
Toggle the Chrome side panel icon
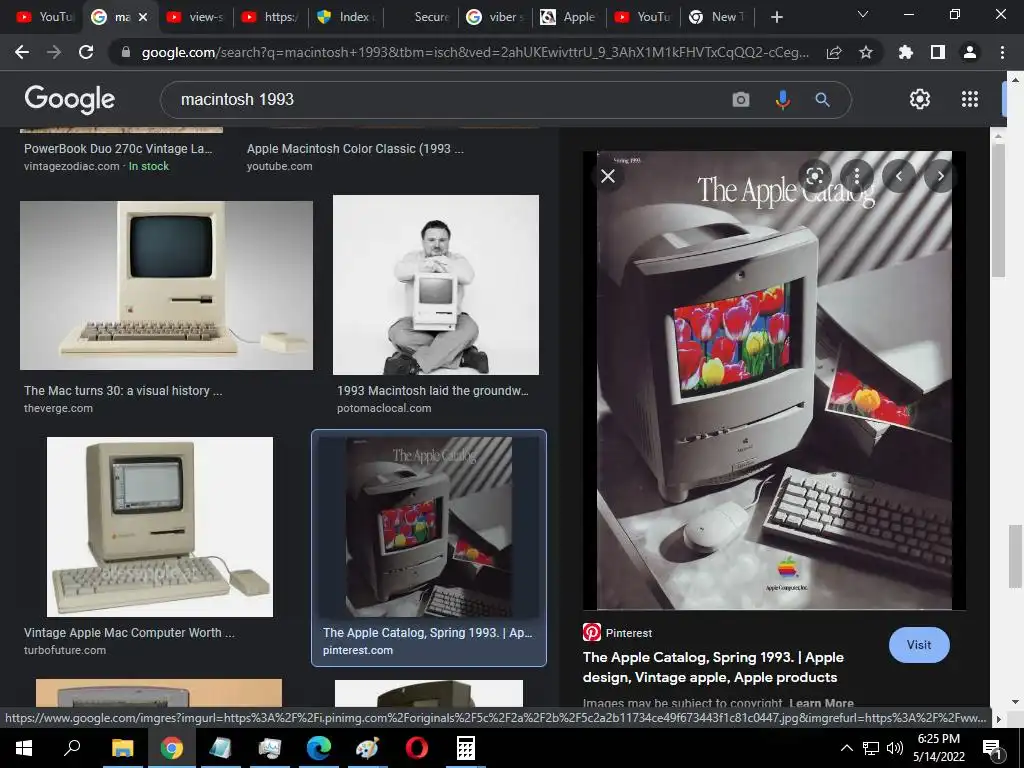937,52
